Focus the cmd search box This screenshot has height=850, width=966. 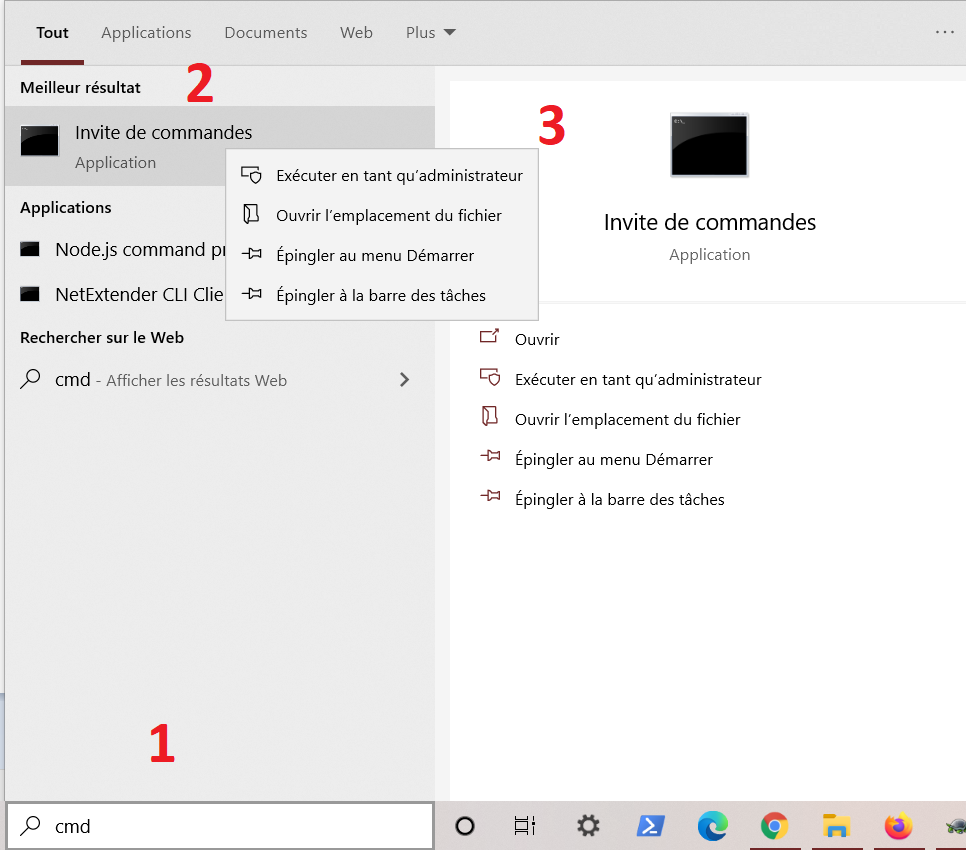point(220,826)
